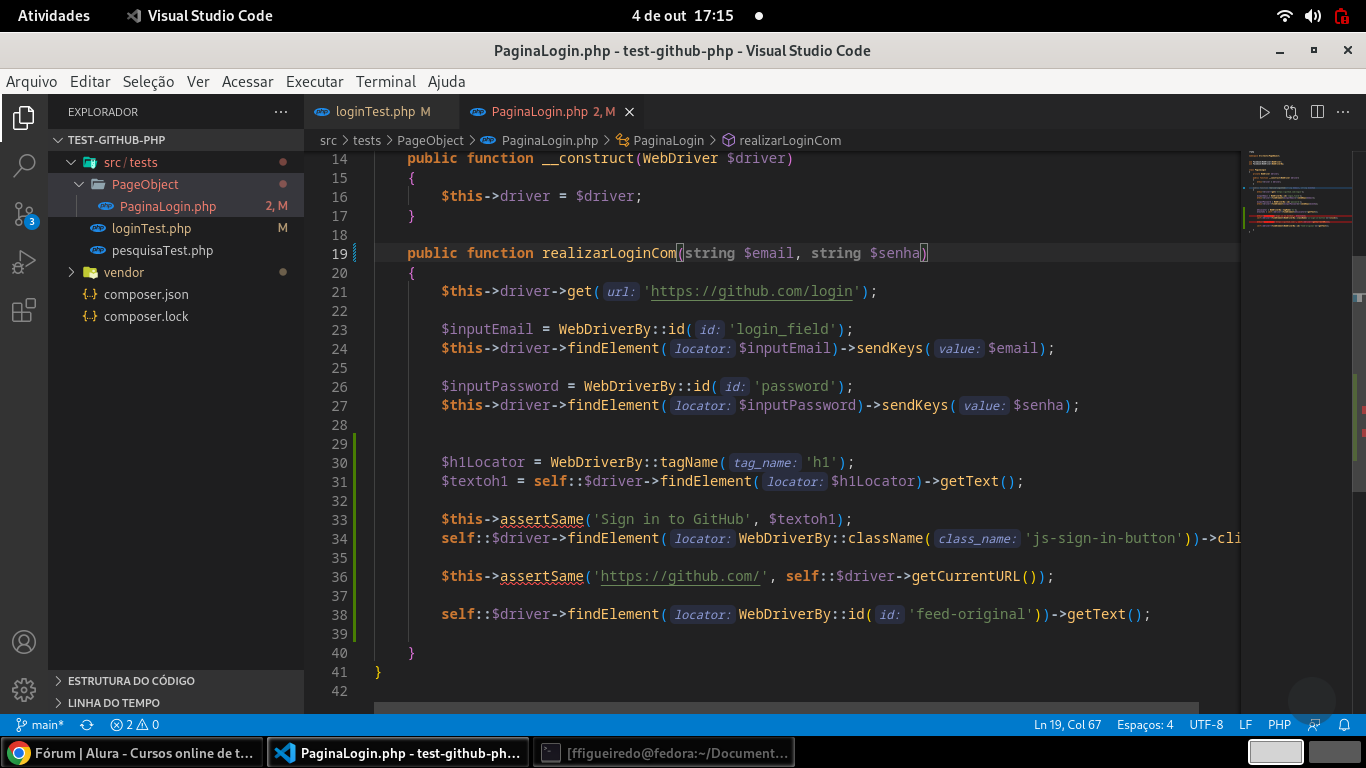Open the Seleção menu

click(x=148, y=82)
